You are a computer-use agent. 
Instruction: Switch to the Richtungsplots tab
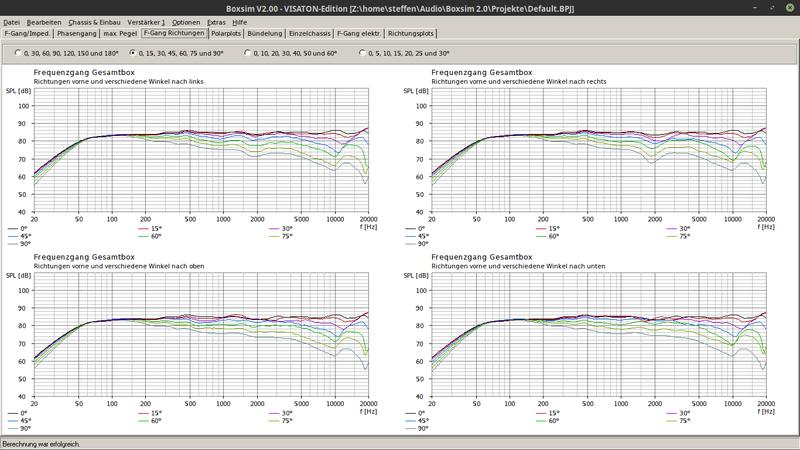tap(411, 33)
